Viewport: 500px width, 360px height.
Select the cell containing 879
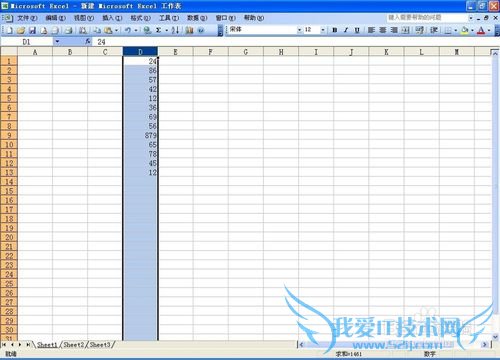pos(140,135)
